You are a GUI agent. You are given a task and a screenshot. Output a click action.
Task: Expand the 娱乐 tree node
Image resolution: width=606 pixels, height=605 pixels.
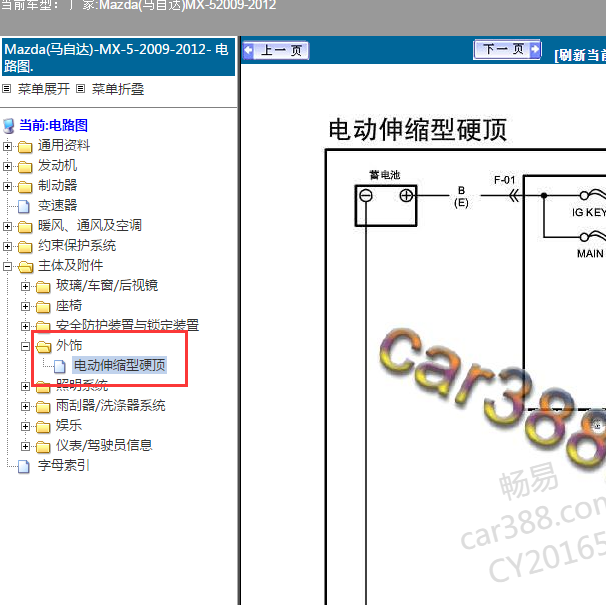pos(25,426)
